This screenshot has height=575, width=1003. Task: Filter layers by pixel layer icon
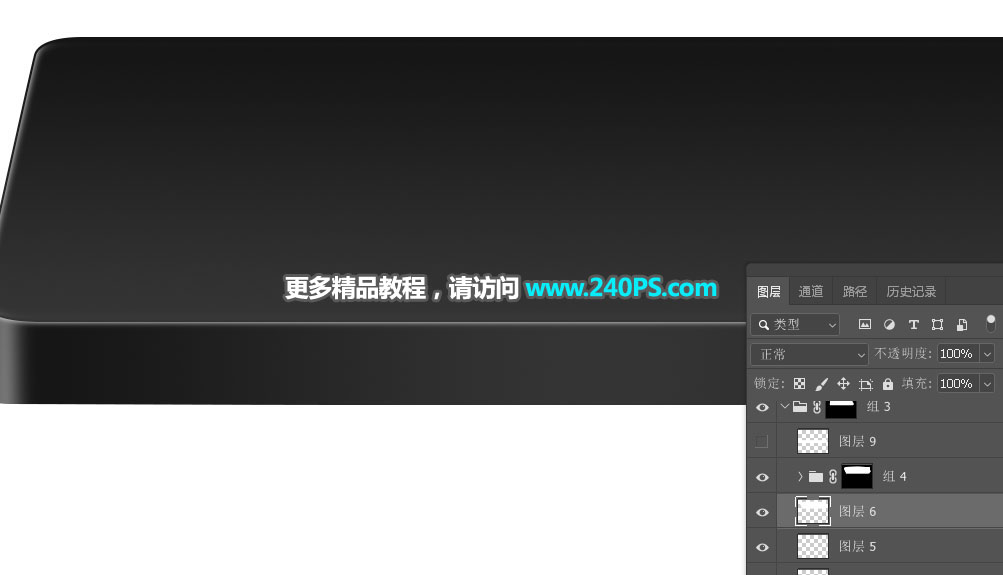(865, 325)
